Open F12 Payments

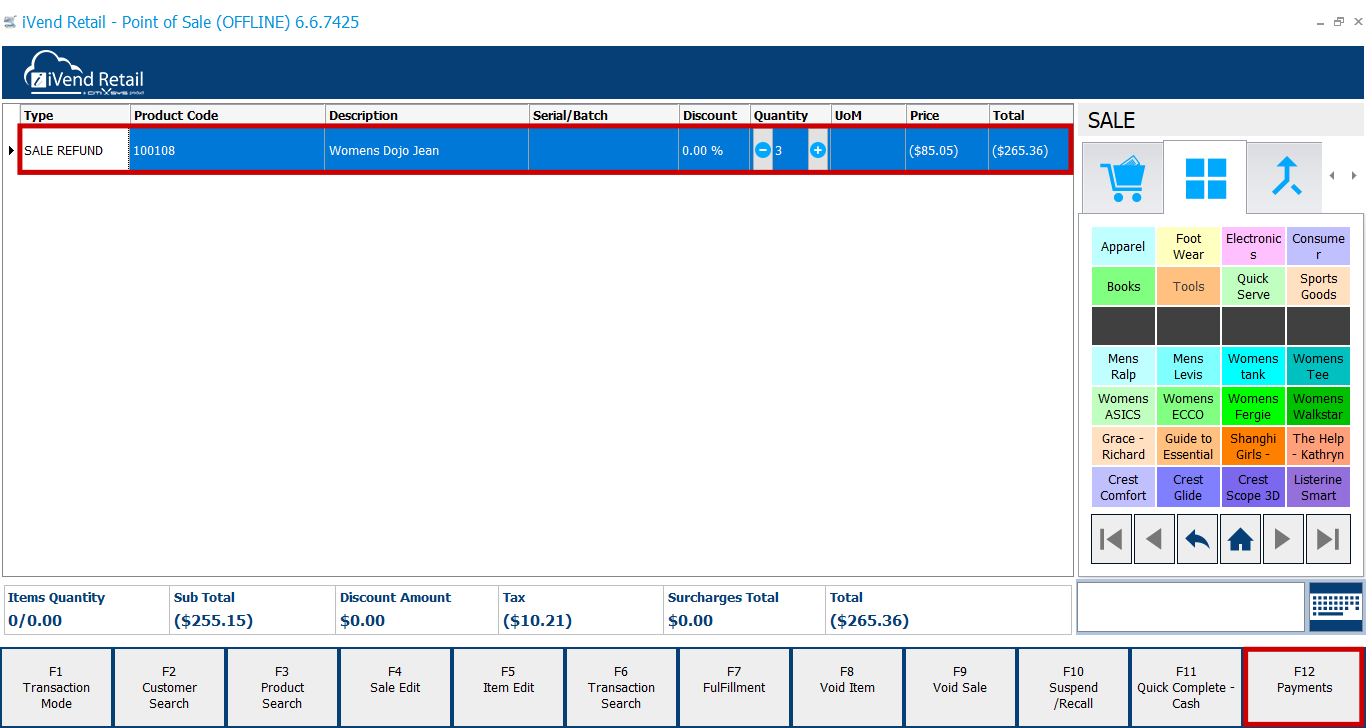click(x=1304, y=687)
